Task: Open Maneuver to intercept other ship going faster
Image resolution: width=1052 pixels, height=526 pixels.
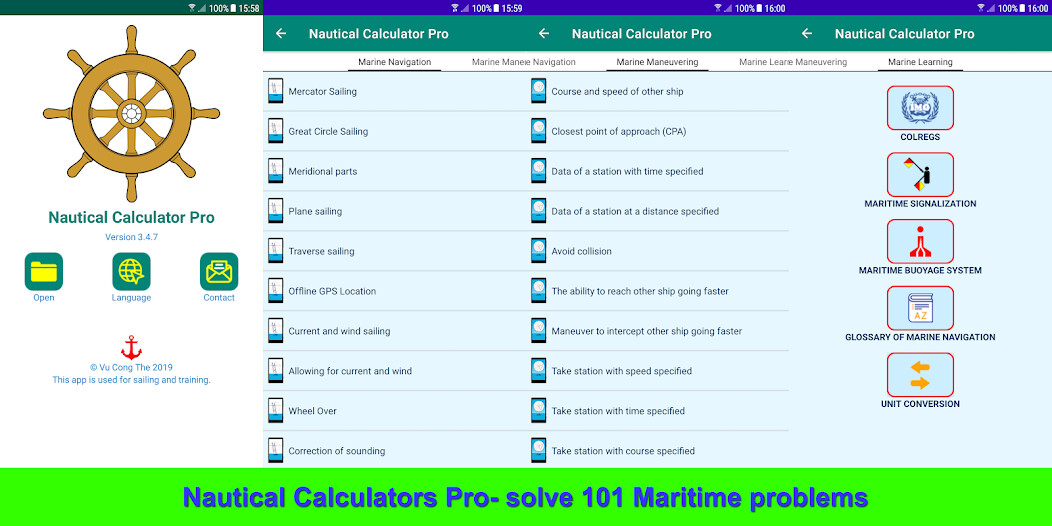Action: pos(658,331)
